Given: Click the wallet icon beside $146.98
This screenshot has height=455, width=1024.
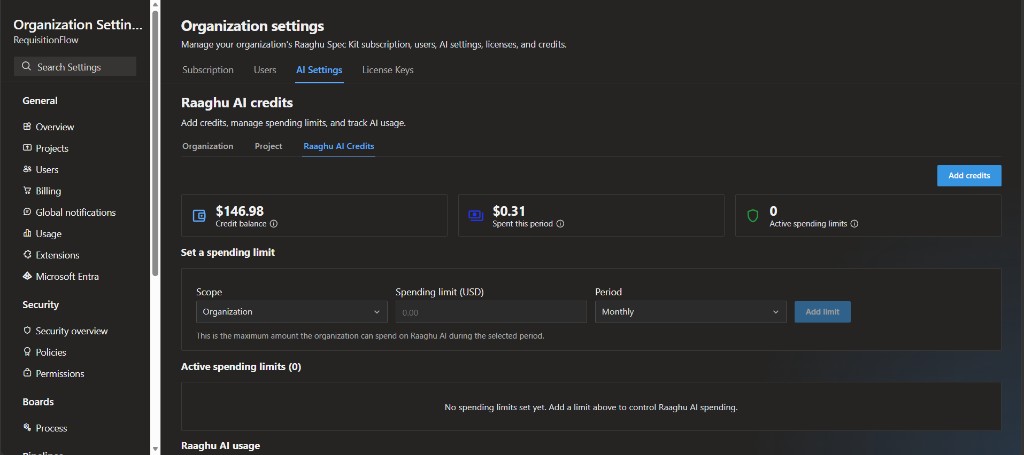Looking at the screenshot, I should tap(199, 215).
